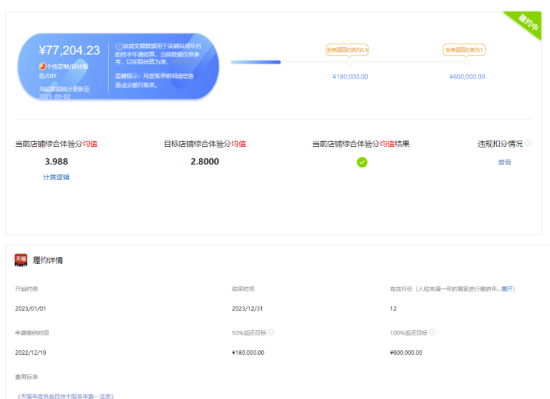The height and width of the screenshot is (399, 550).
Task: Click the ¥180,000.00 milestone dot
Action: [x=349, y=62]
